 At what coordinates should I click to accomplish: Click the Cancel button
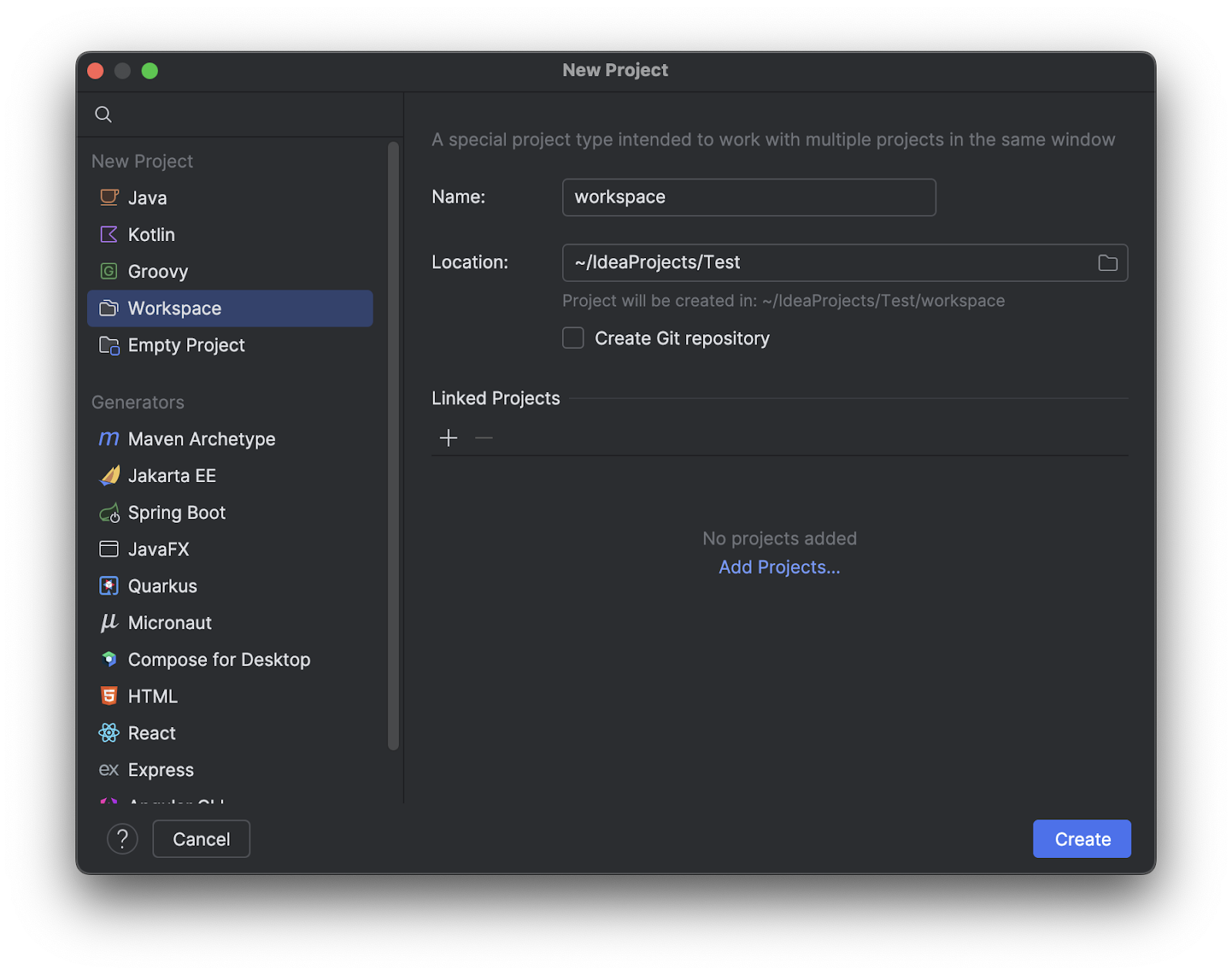(x=201, y=839)
